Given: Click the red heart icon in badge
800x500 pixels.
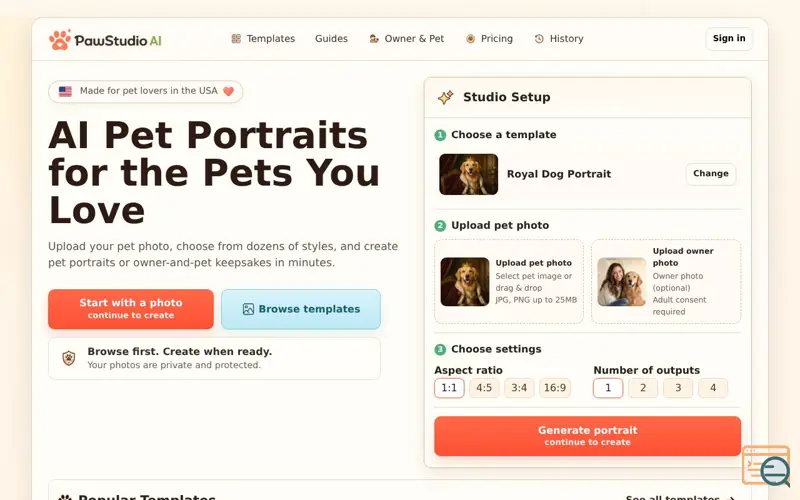Looking at the screenshot, I should [229, 91].
